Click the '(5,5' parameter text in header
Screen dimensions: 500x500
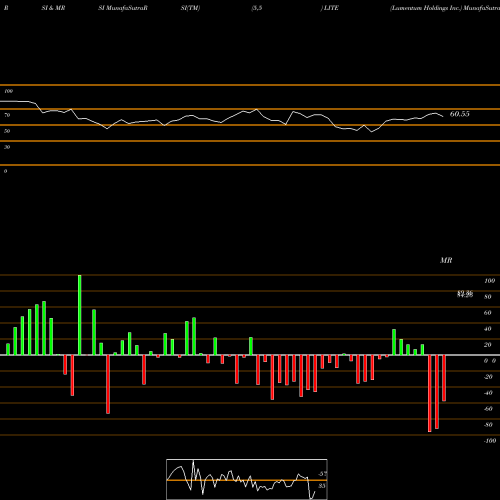(257, 8)
